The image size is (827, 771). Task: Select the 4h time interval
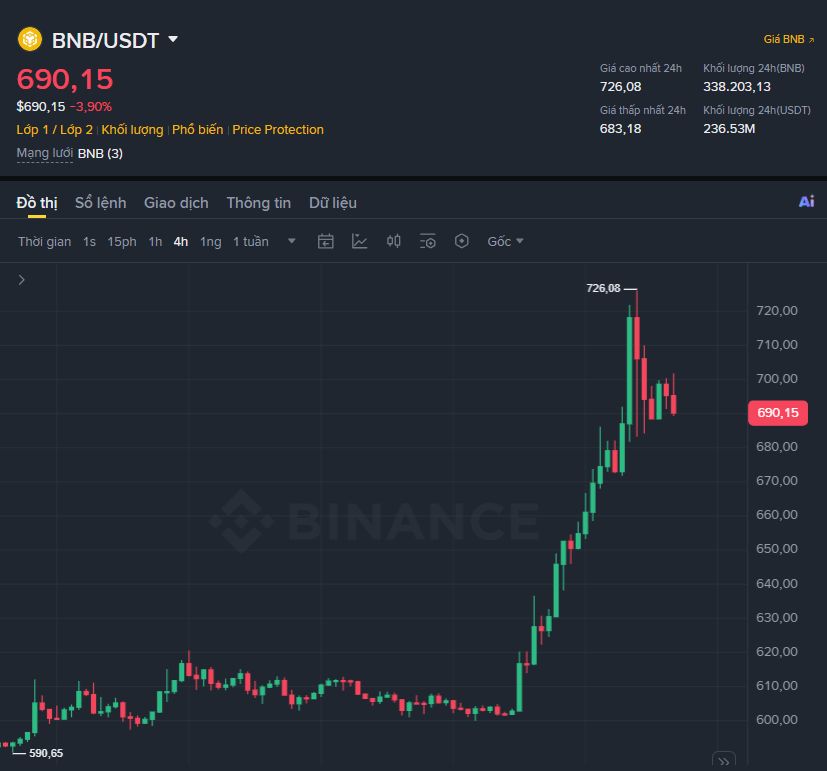click(181, 242)
